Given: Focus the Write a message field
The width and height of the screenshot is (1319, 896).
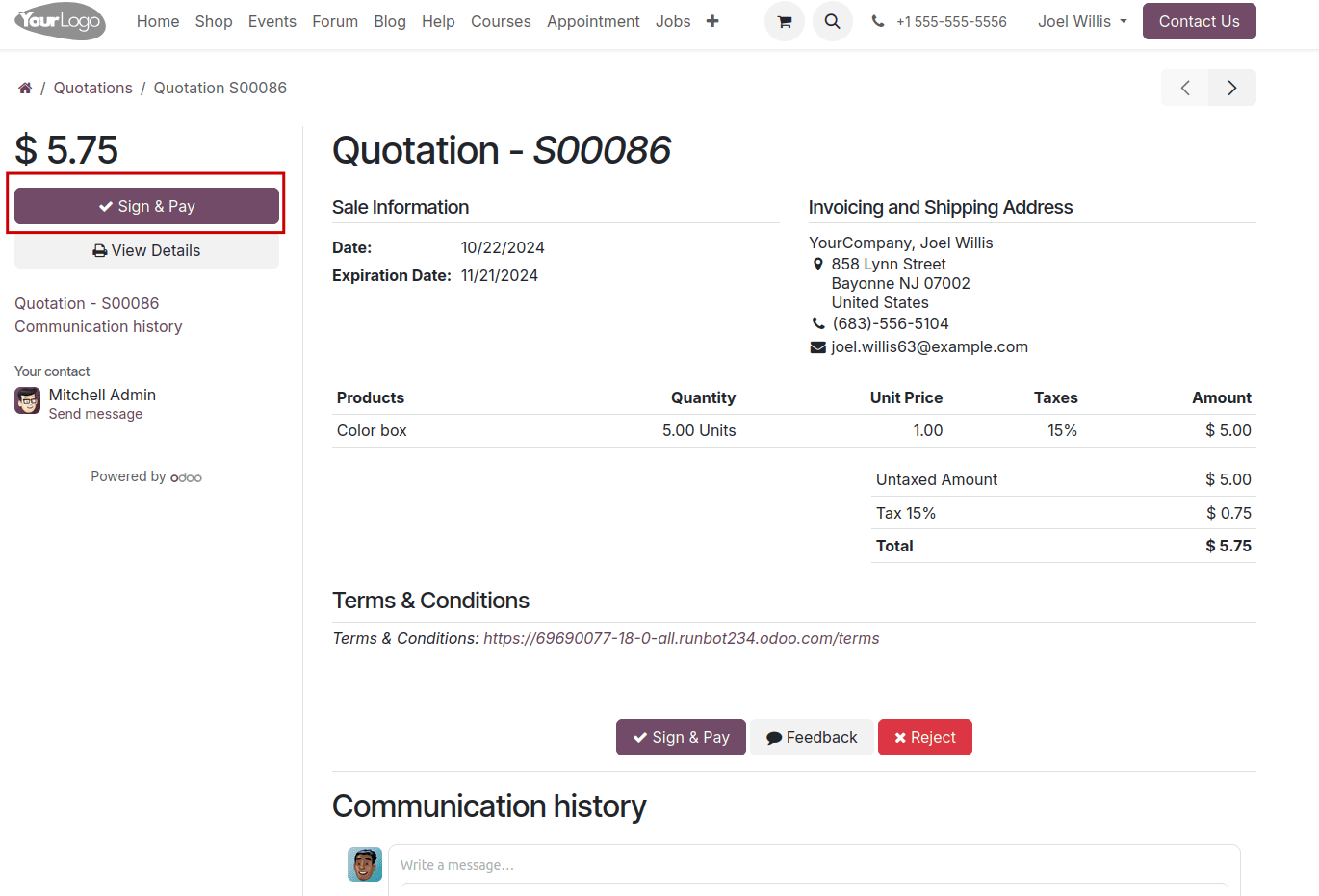Looking at the screenshot, I should (x=814, y=865).
